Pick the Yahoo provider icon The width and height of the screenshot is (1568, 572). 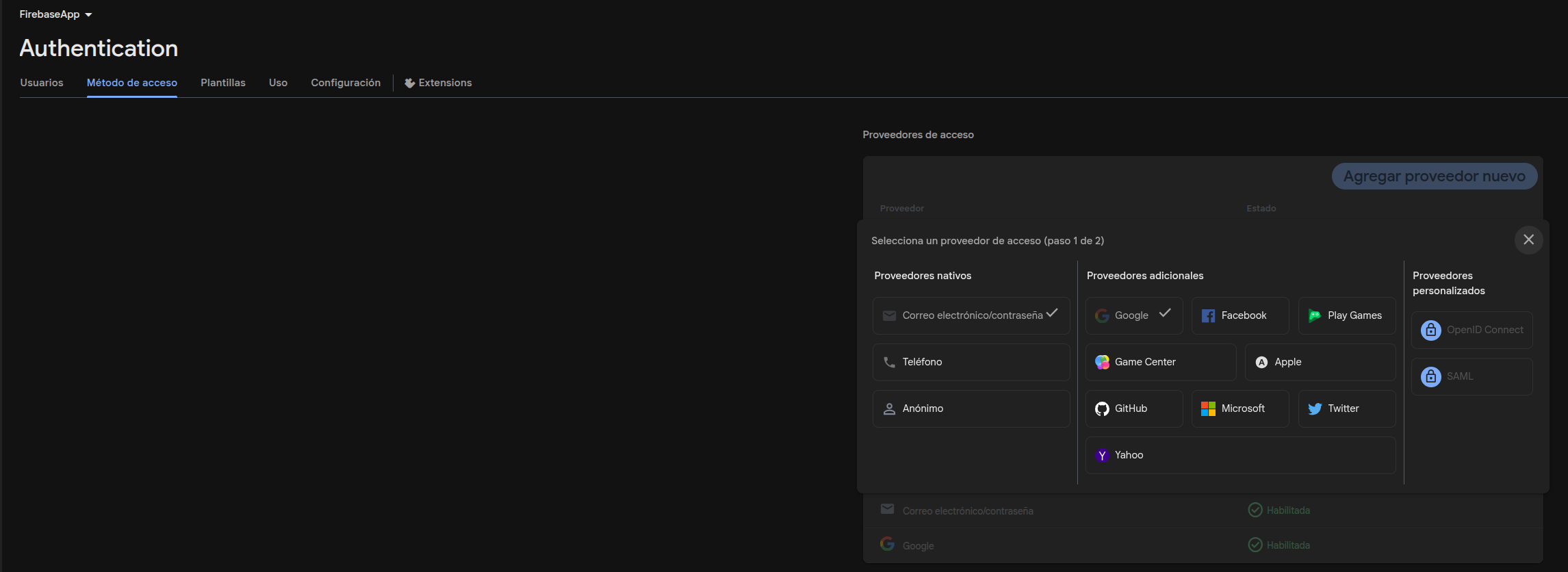click(x=1102, y=455)
